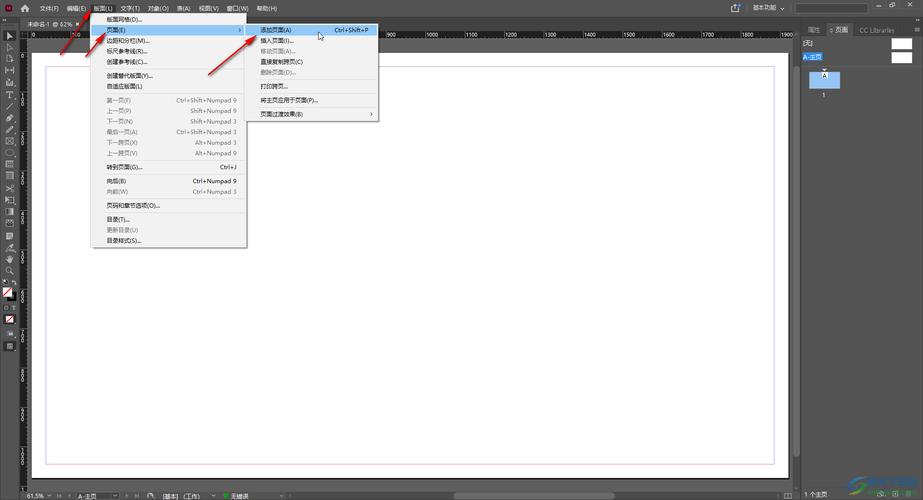Click the Stroke color swatch in toolbox
Screen dimensions: 923x500
pos(12,297)
